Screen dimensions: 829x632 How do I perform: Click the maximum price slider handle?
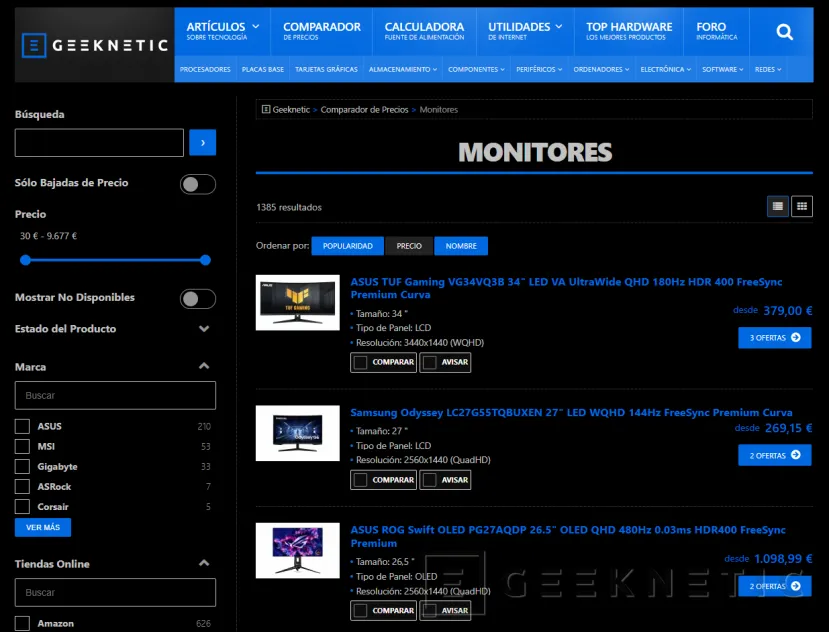point(206,260)
